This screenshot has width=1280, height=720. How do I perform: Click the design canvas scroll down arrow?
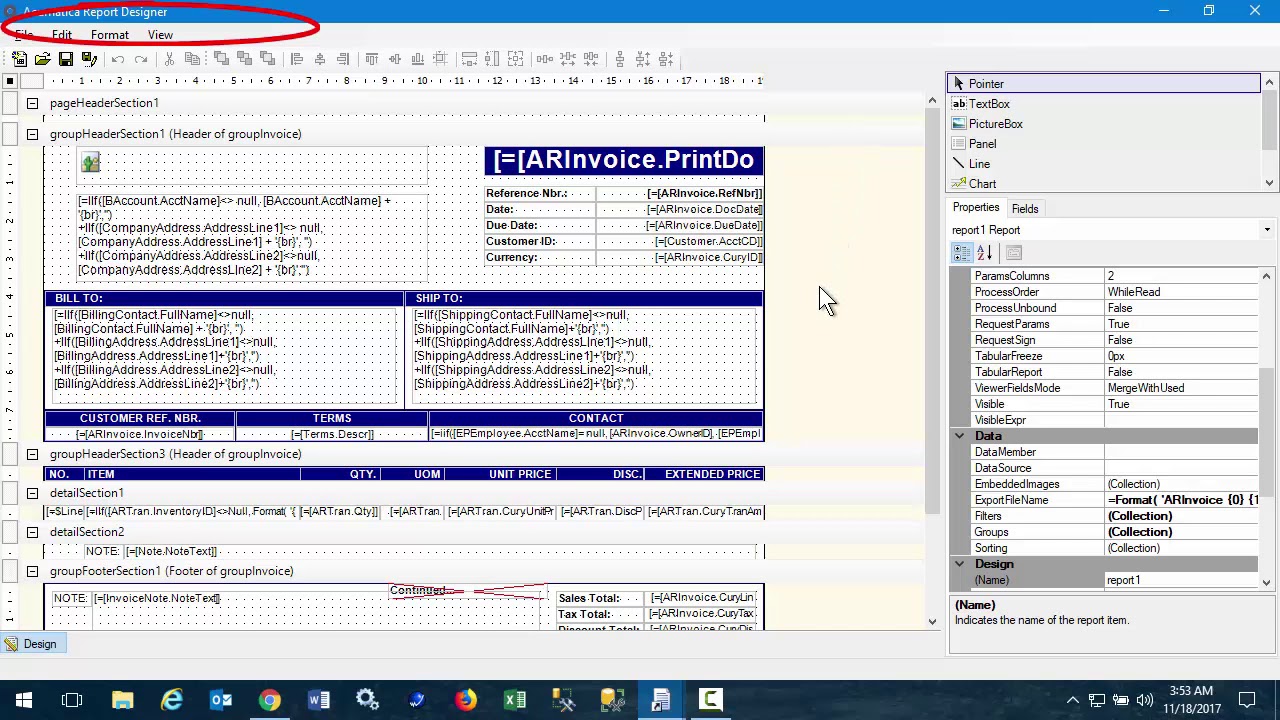click(x=932, y=621)
